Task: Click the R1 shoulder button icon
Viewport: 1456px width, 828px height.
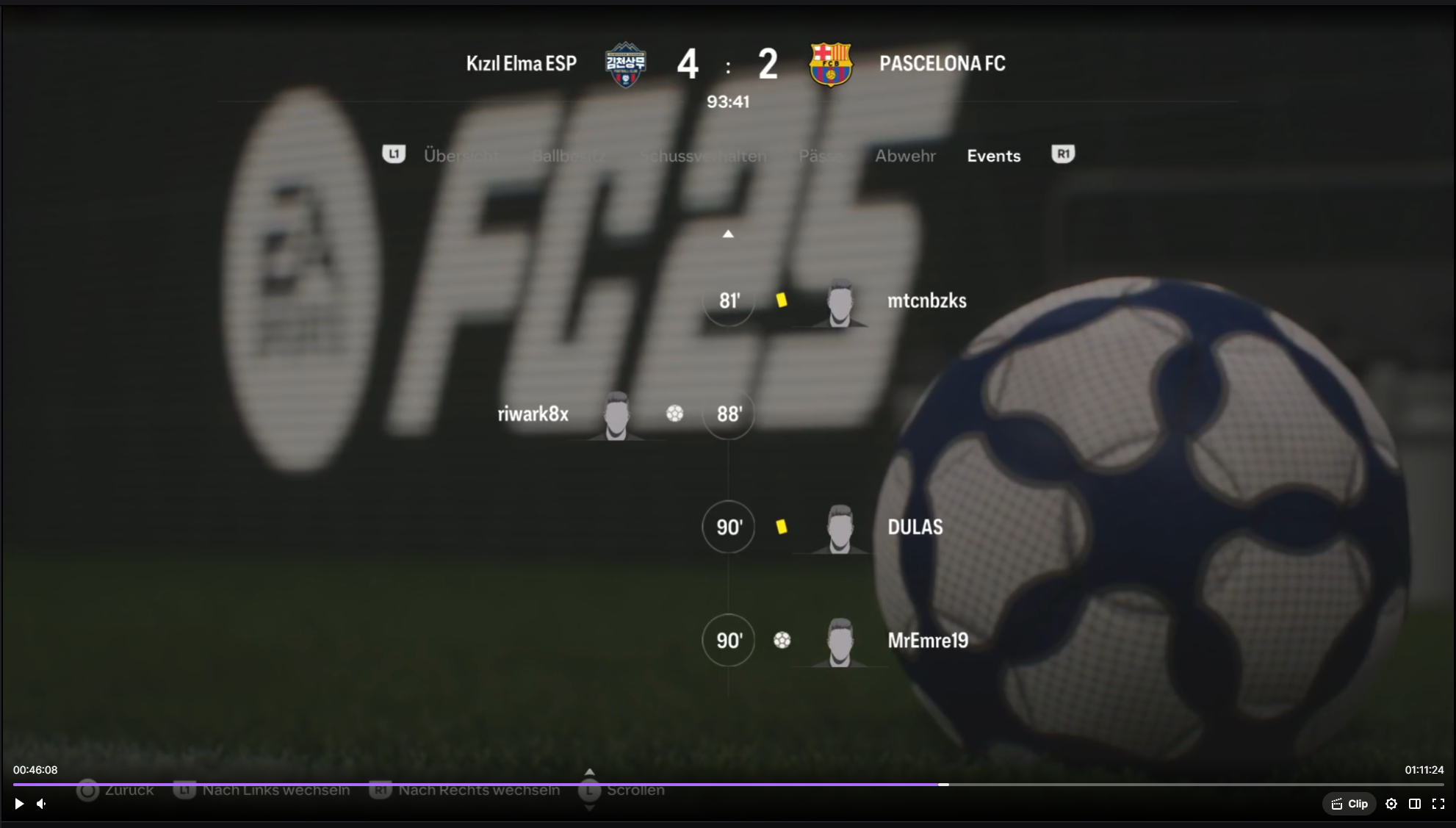Action: pos(1063,154)
